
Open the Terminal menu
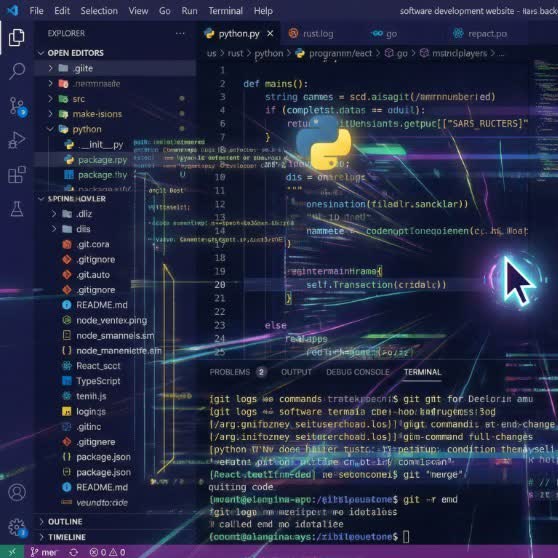coord(226,11)
